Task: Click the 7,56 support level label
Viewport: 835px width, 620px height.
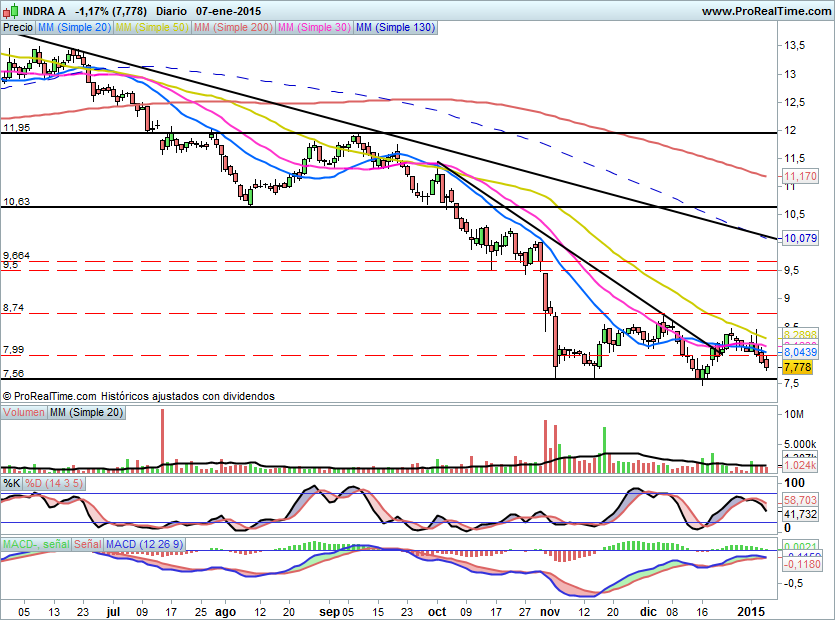Action: click(x=13, y=373)
